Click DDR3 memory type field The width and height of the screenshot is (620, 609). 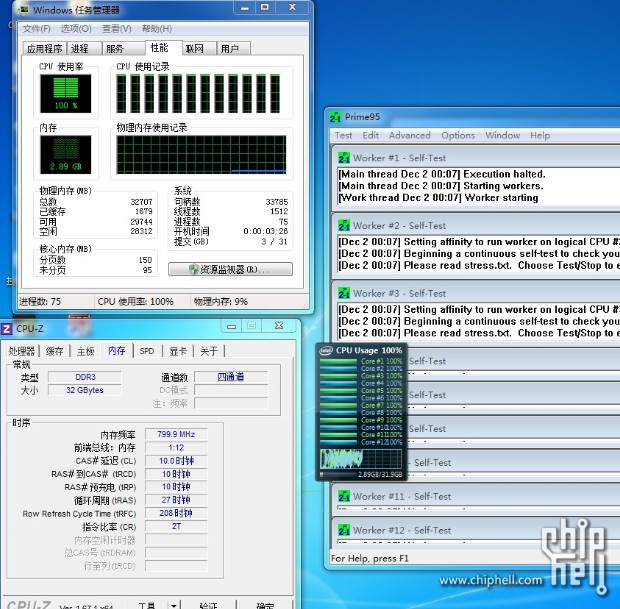click(85, 377)
